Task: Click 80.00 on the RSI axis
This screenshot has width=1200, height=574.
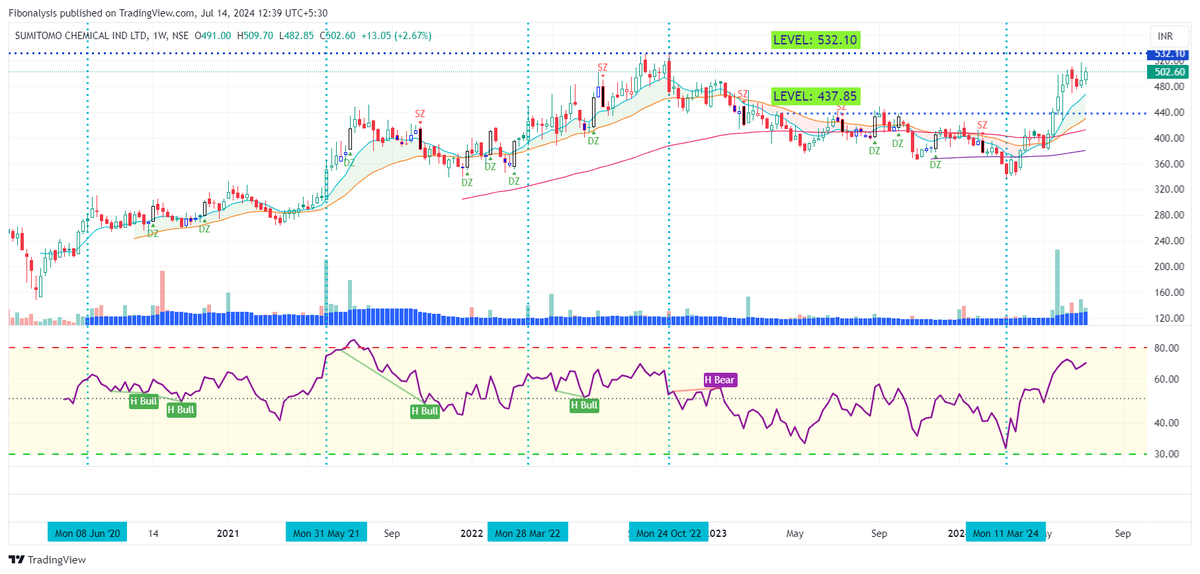Action: pos(1169,348)
